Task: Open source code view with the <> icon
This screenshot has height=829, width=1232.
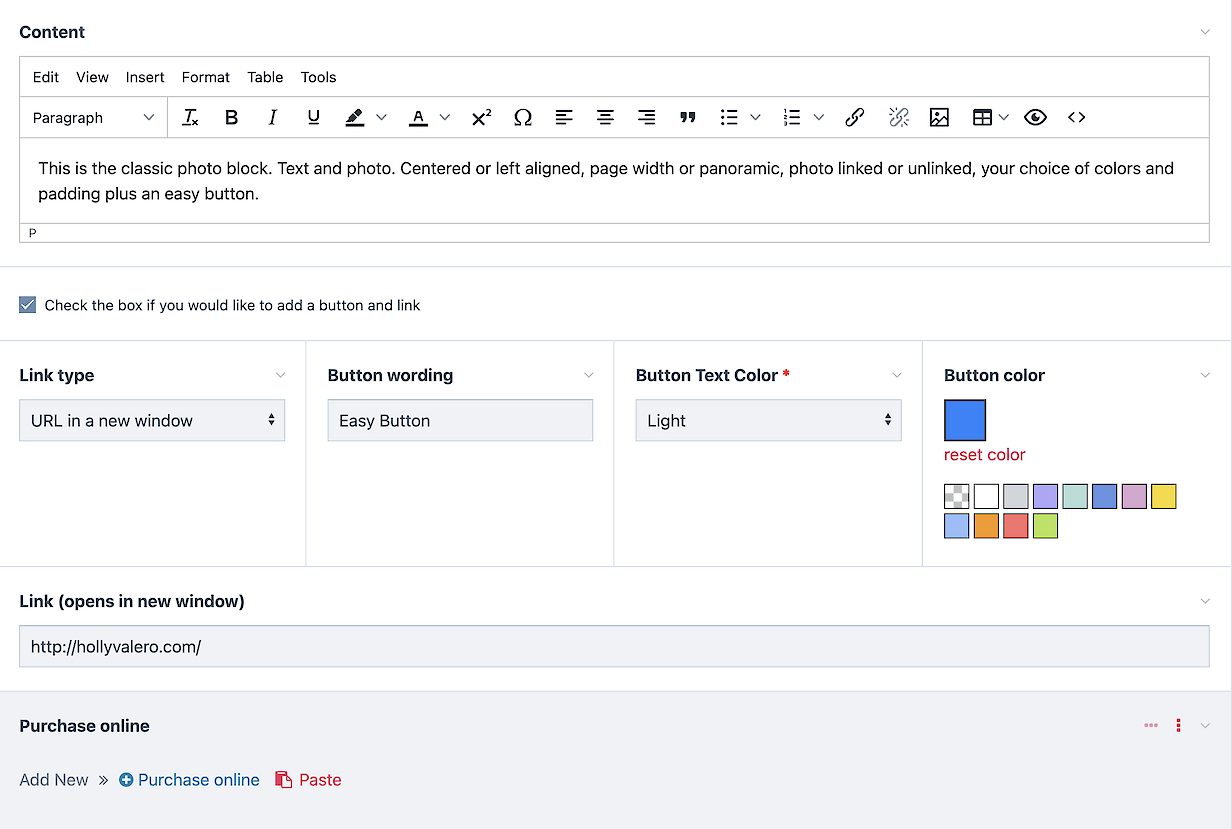Action: coord(1076,118)
